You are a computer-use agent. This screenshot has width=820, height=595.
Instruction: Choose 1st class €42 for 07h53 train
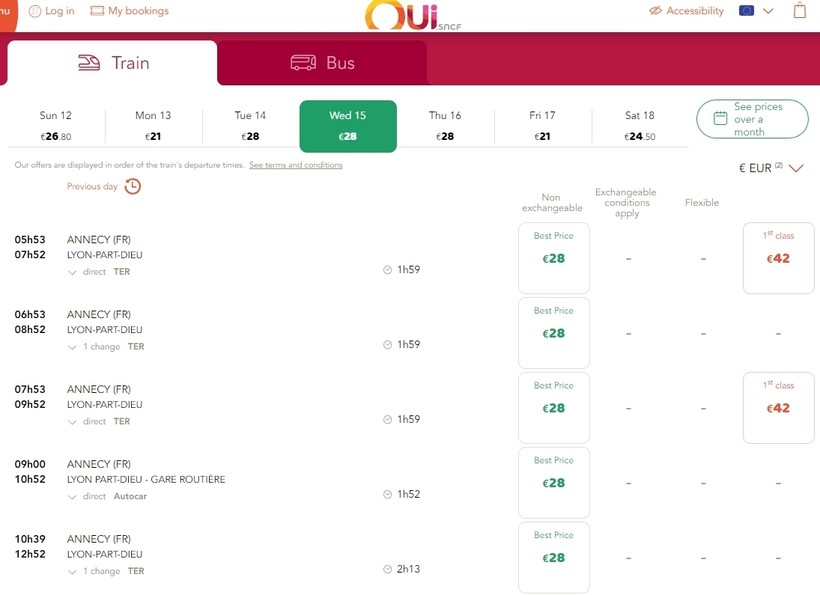pos(778,407)
